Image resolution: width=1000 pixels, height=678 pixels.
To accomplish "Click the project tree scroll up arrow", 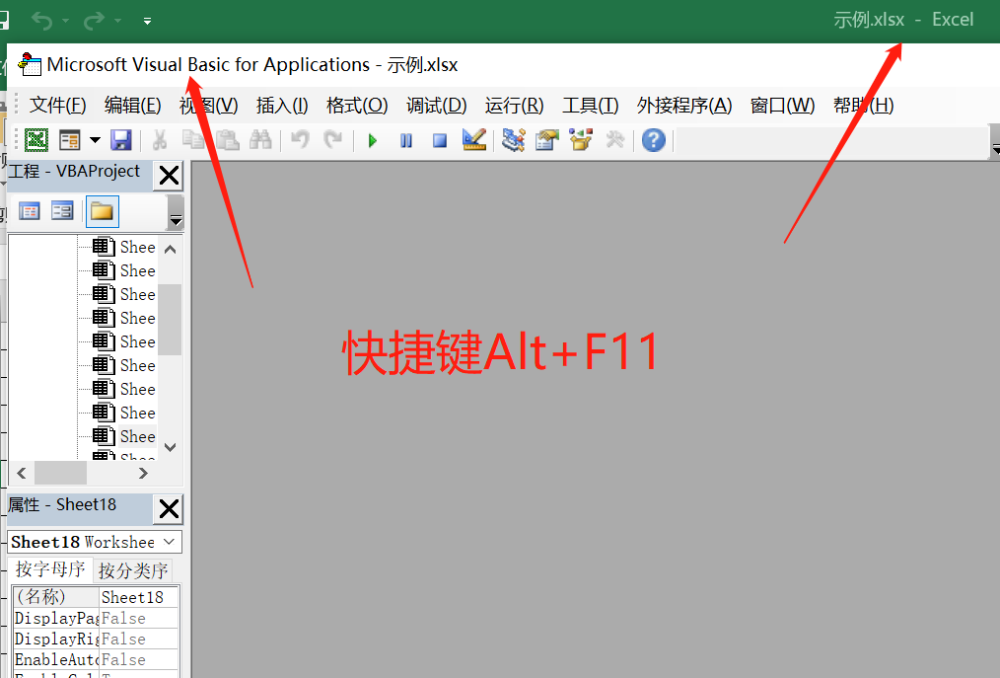I will (170, 249).
